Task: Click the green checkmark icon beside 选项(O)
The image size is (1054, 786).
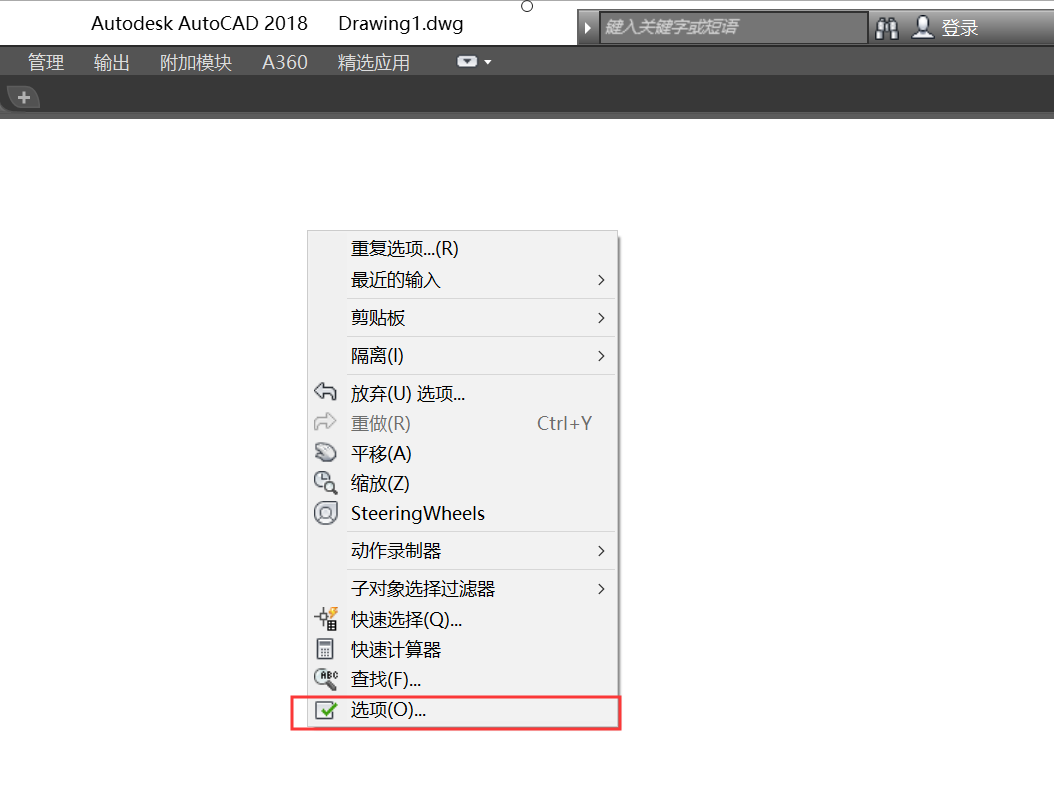Action: click(x=326, y=709)
